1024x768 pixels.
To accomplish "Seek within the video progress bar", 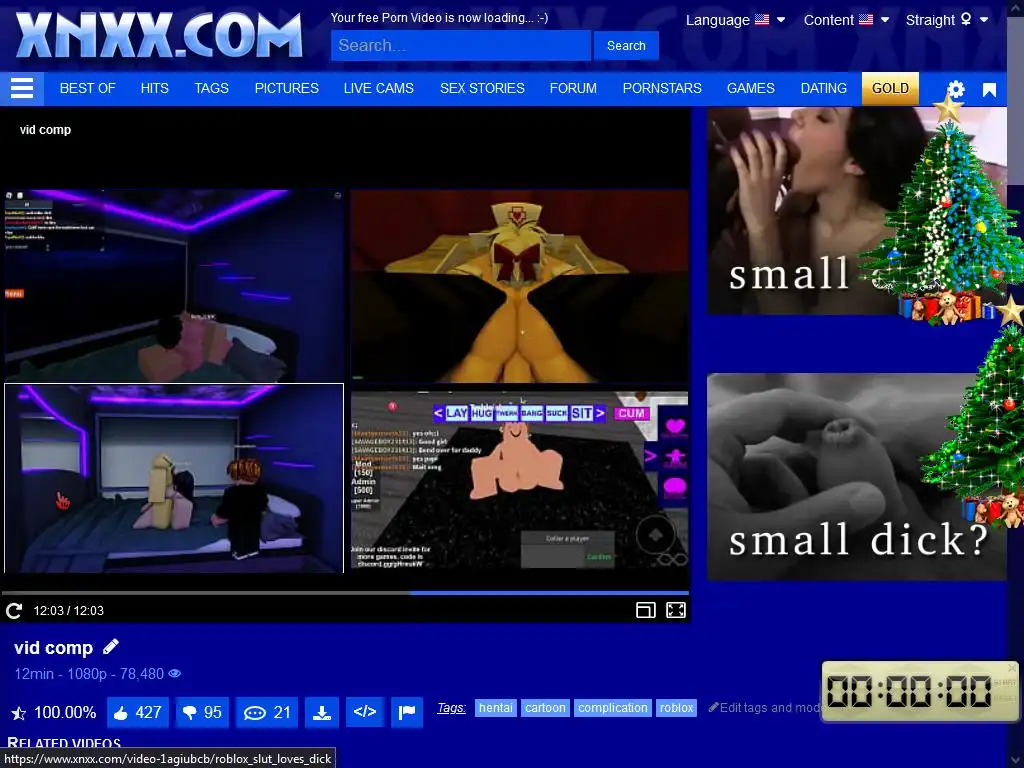I will point(345,593).
